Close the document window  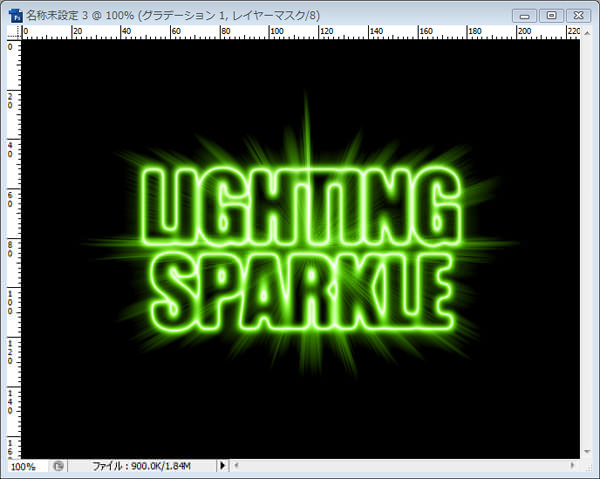point(577,16)
